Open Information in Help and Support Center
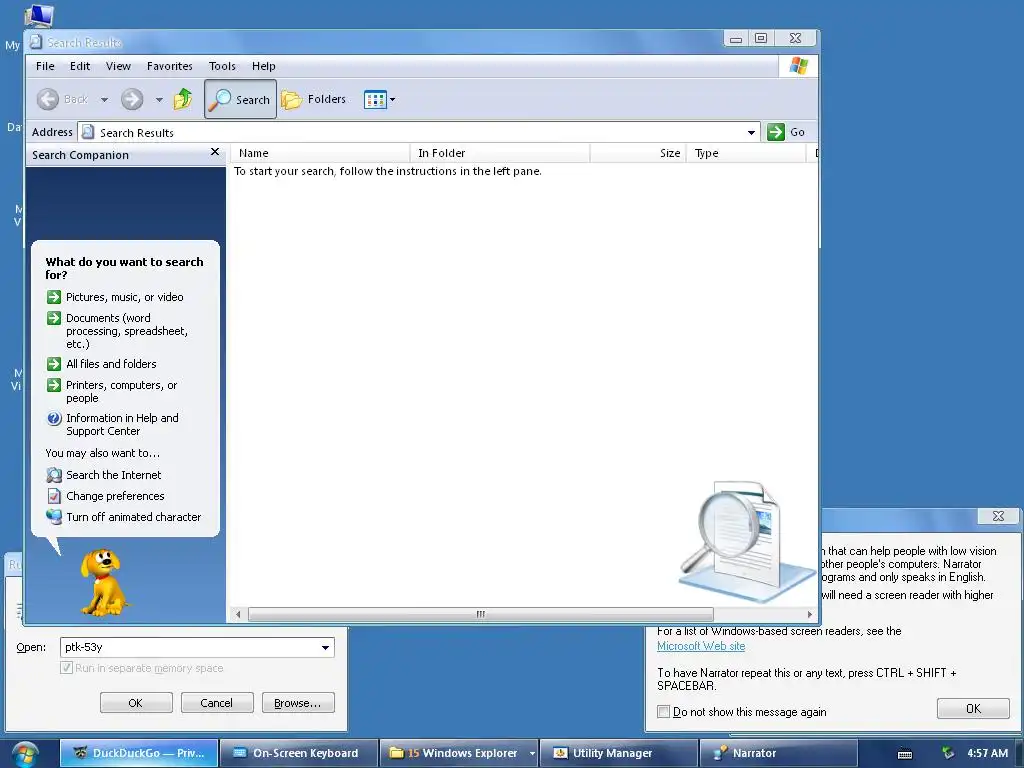This screenshot has width=1024, height=768. coord(122,424)
